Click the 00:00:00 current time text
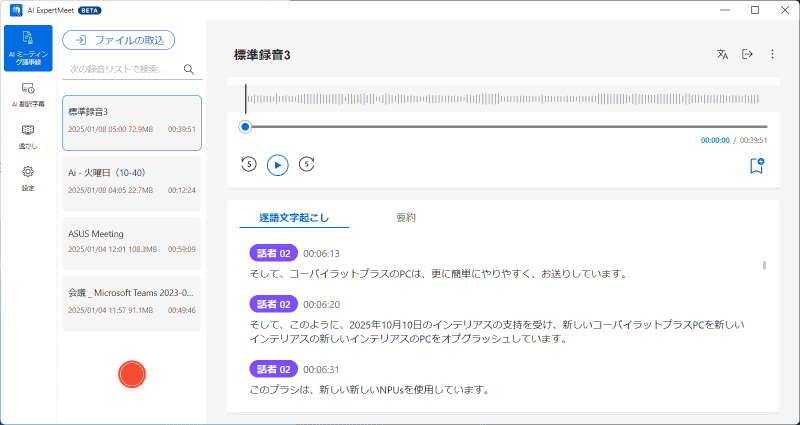Viewport: 800px width, 425px height. click(x=715, y=140)
